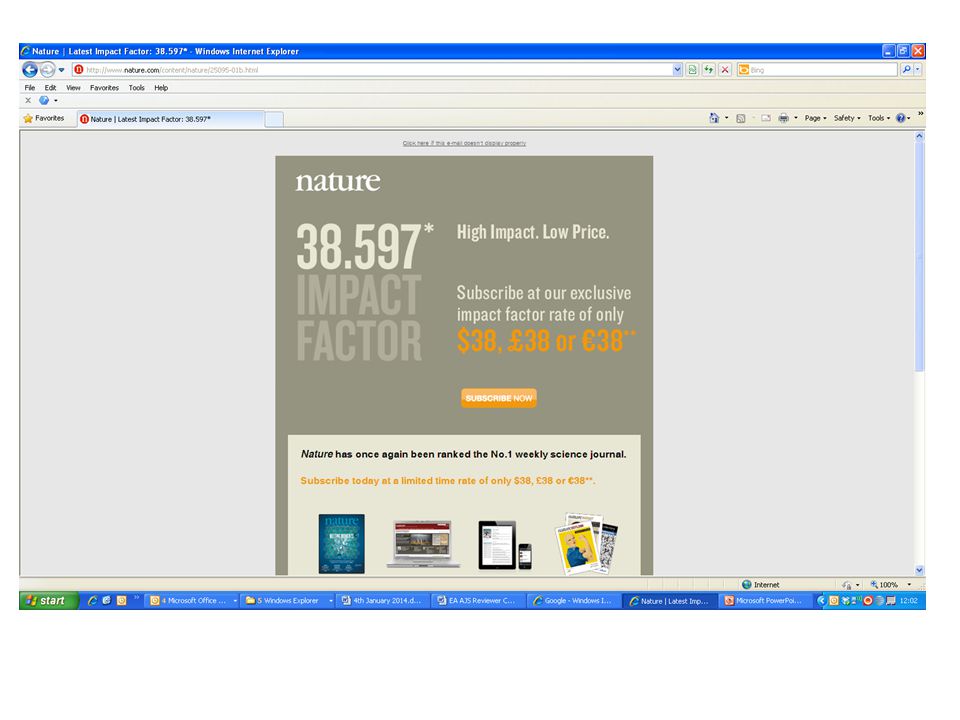Open the search provider dropdown arrow
This screenshot has width=960, height=720.
pyautogui.click(x=917, y=70)
